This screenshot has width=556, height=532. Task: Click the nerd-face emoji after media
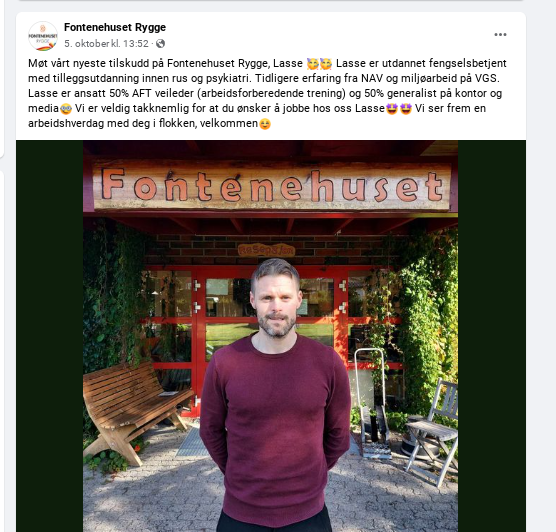pos(66,109)
